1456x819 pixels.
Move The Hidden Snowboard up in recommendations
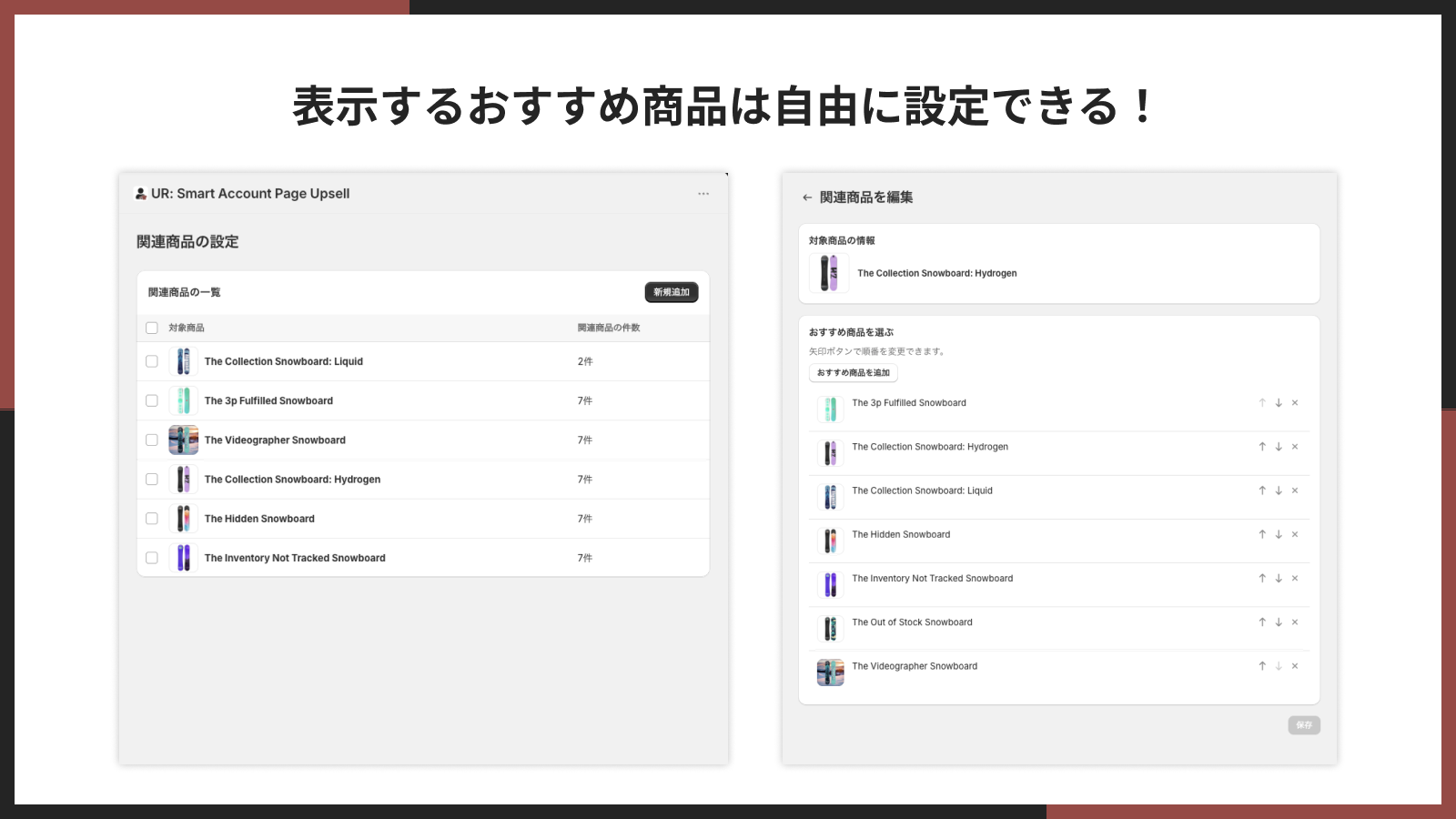pos(1262,534)
